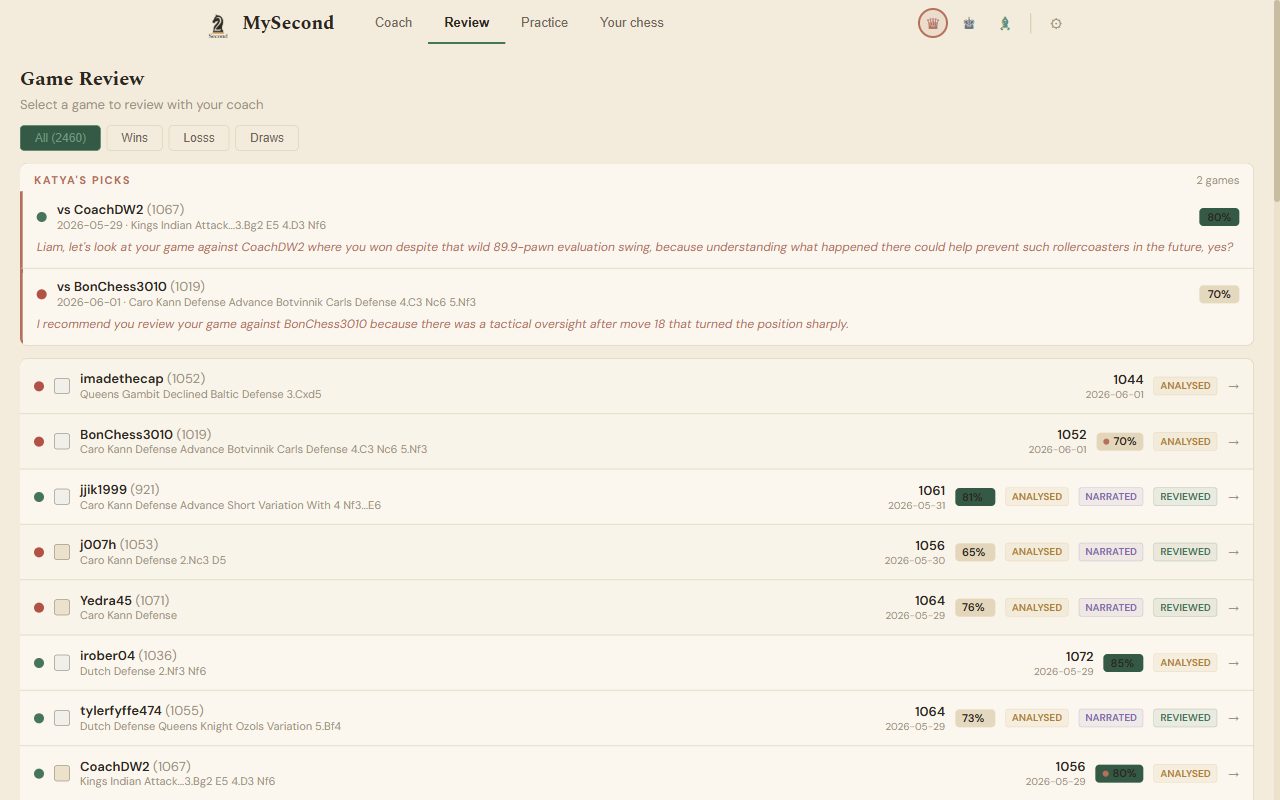Open irober04 game via arrow icon
The image size is (1280, 800).
tap(1233, 663)
